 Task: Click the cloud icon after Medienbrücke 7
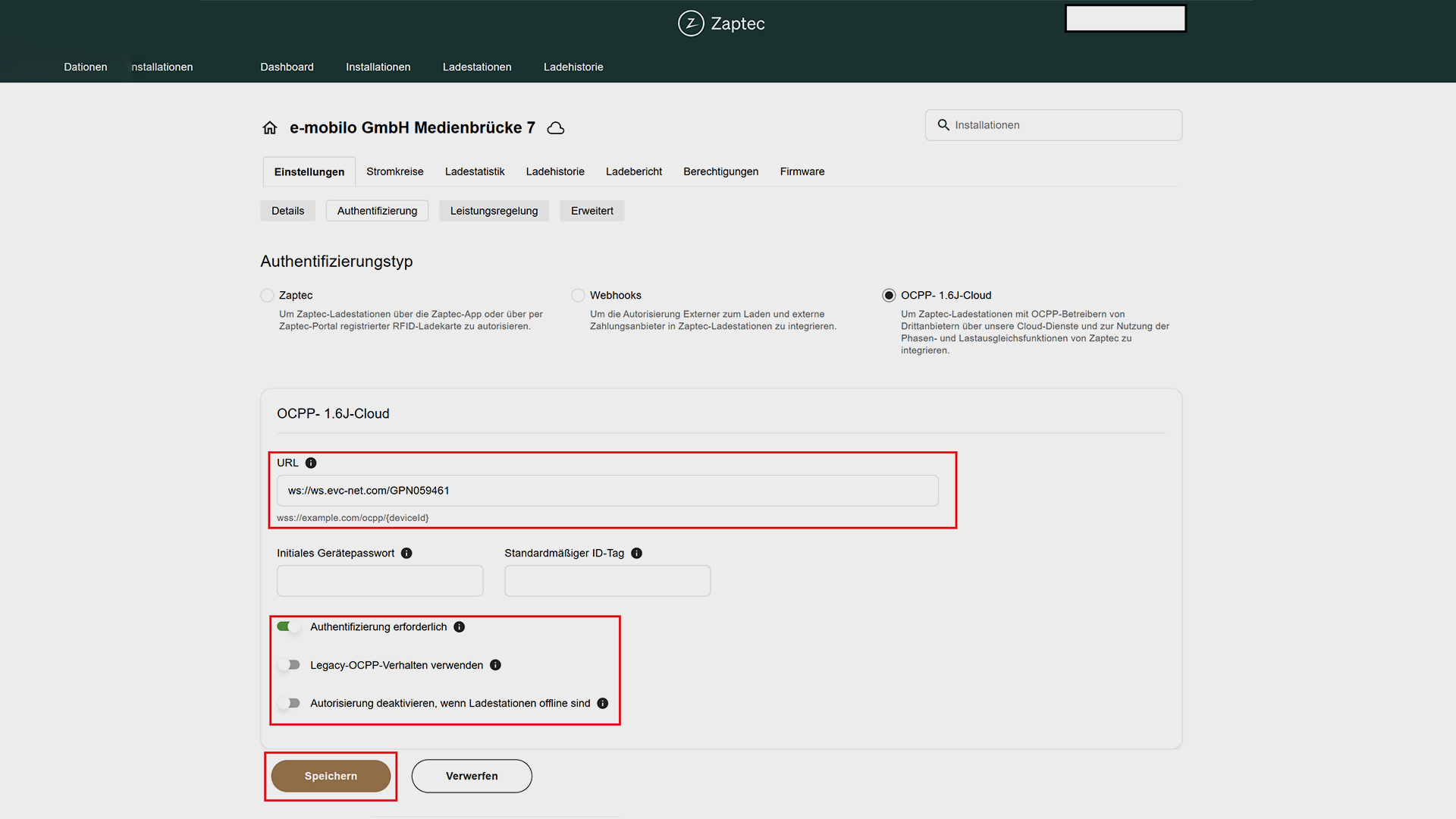pos(556,128)
